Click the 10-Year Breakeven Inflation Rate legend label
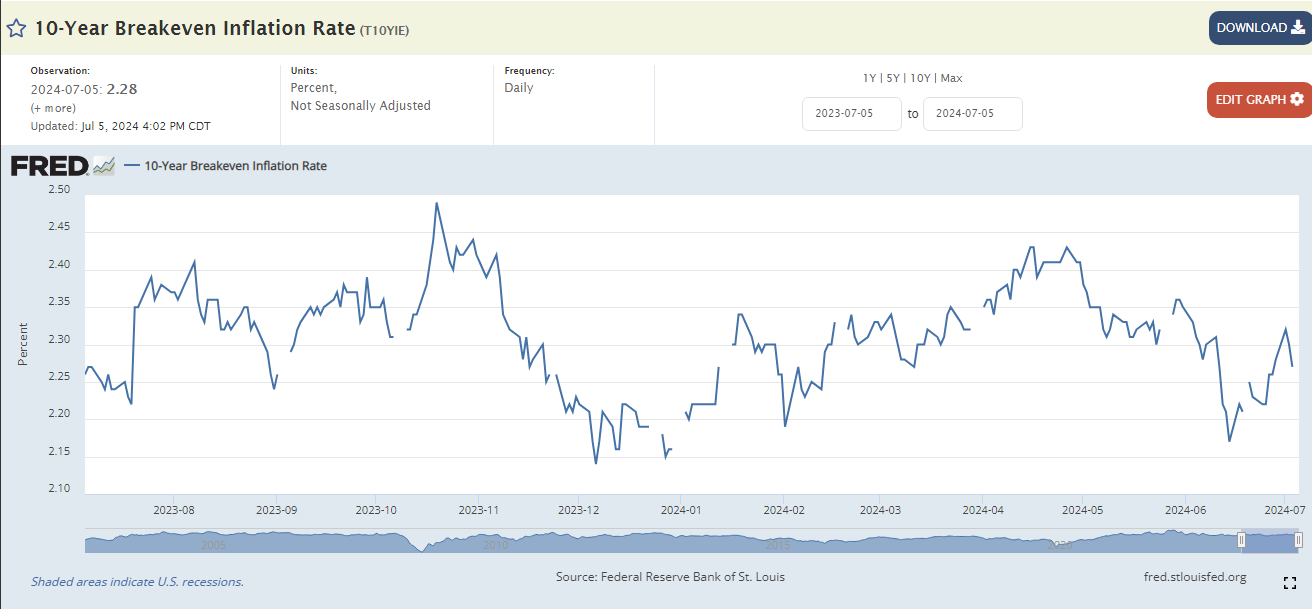 235,166
